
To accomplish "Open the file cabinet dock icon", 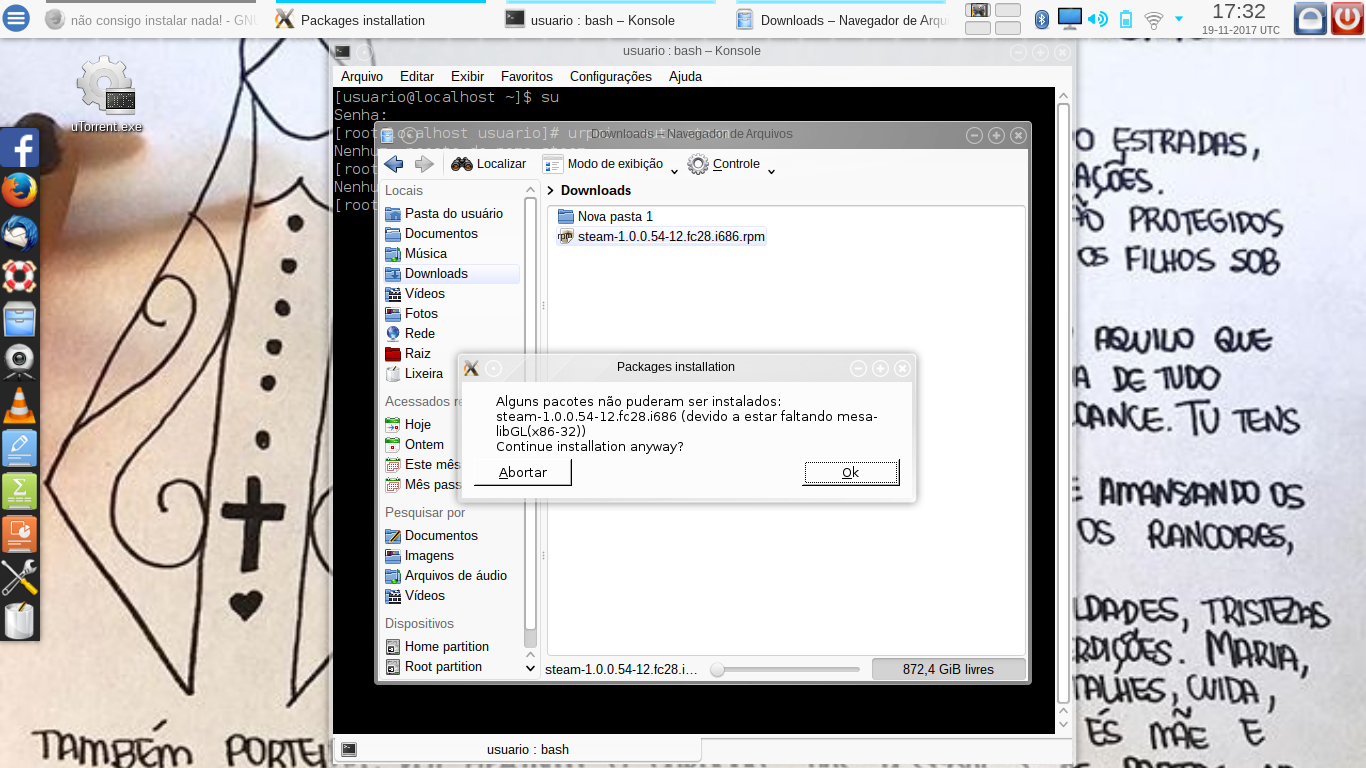I will (19, 319).
